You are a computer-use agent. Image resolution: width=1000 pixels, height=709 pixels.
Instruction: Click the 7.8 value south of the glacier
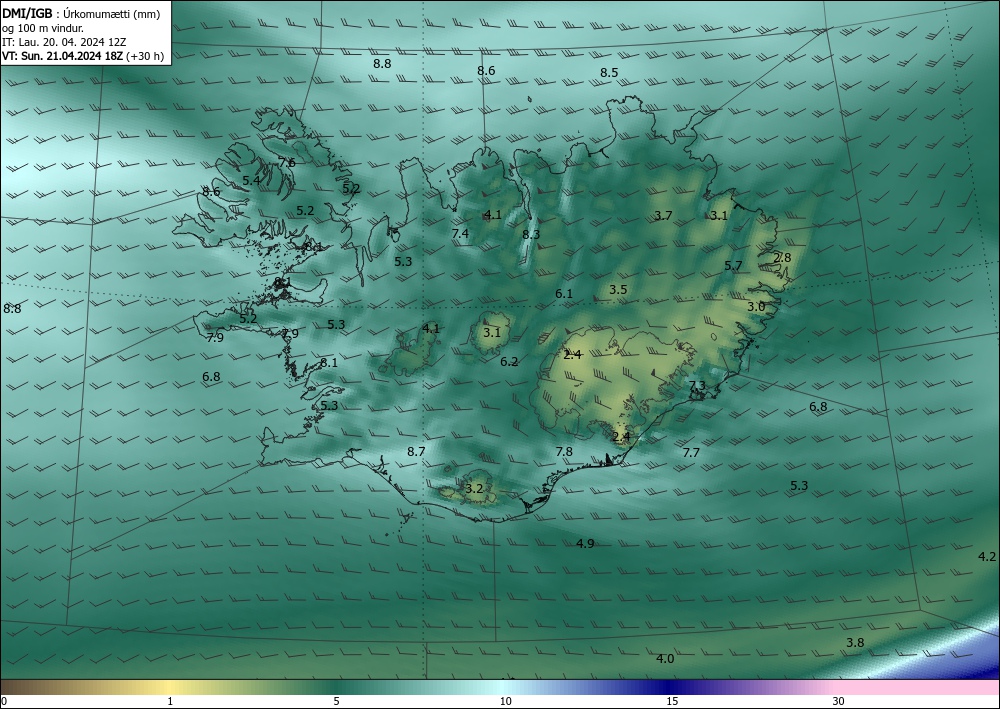(564, 451)
